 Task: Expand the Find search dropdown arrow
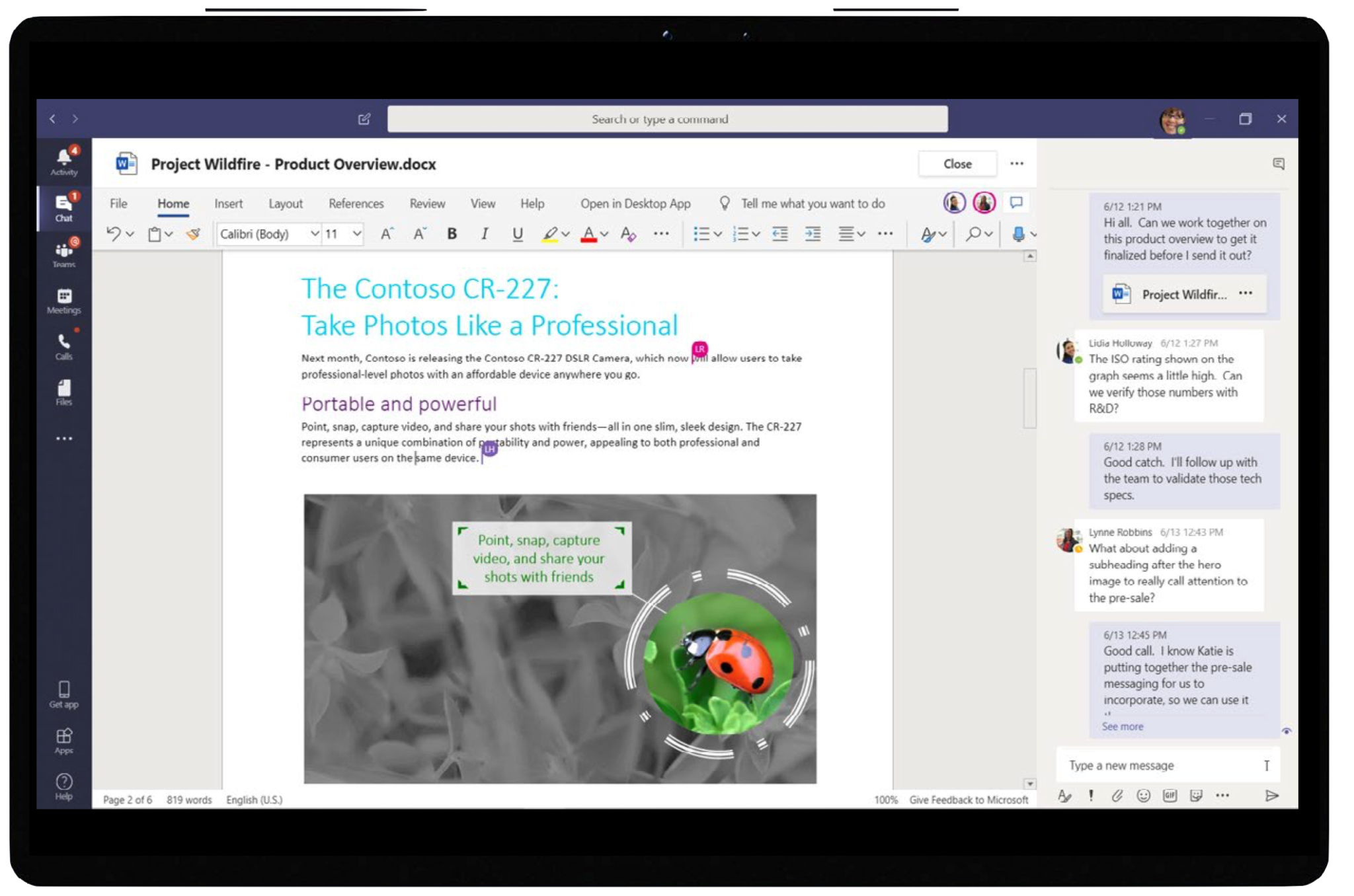pos(988,234)
